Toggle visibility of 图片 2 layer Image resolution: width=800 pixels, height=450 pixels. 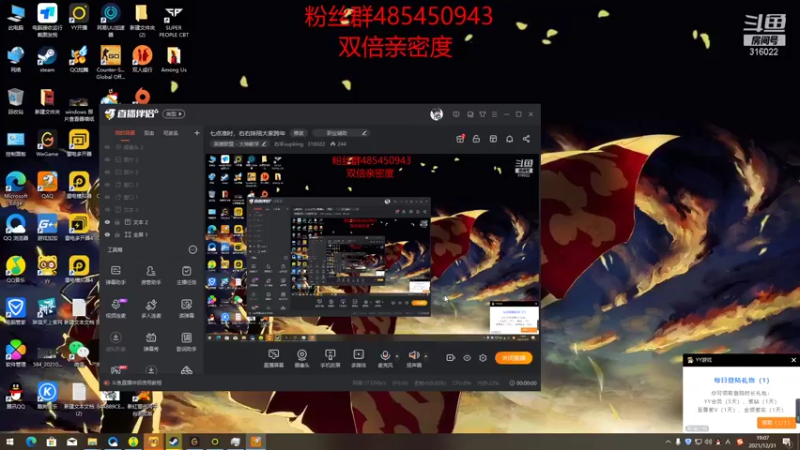click(108, 172)
